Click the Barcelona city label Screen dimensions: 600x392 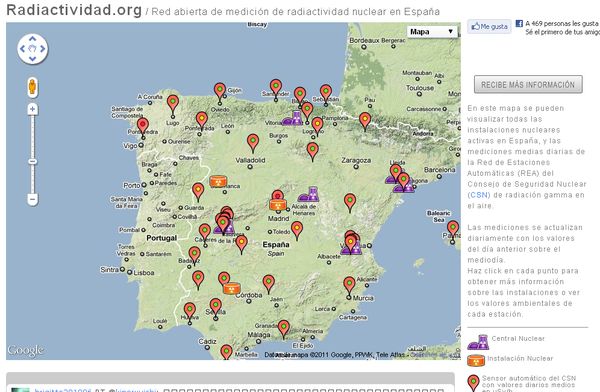click(x=440, y=170)
